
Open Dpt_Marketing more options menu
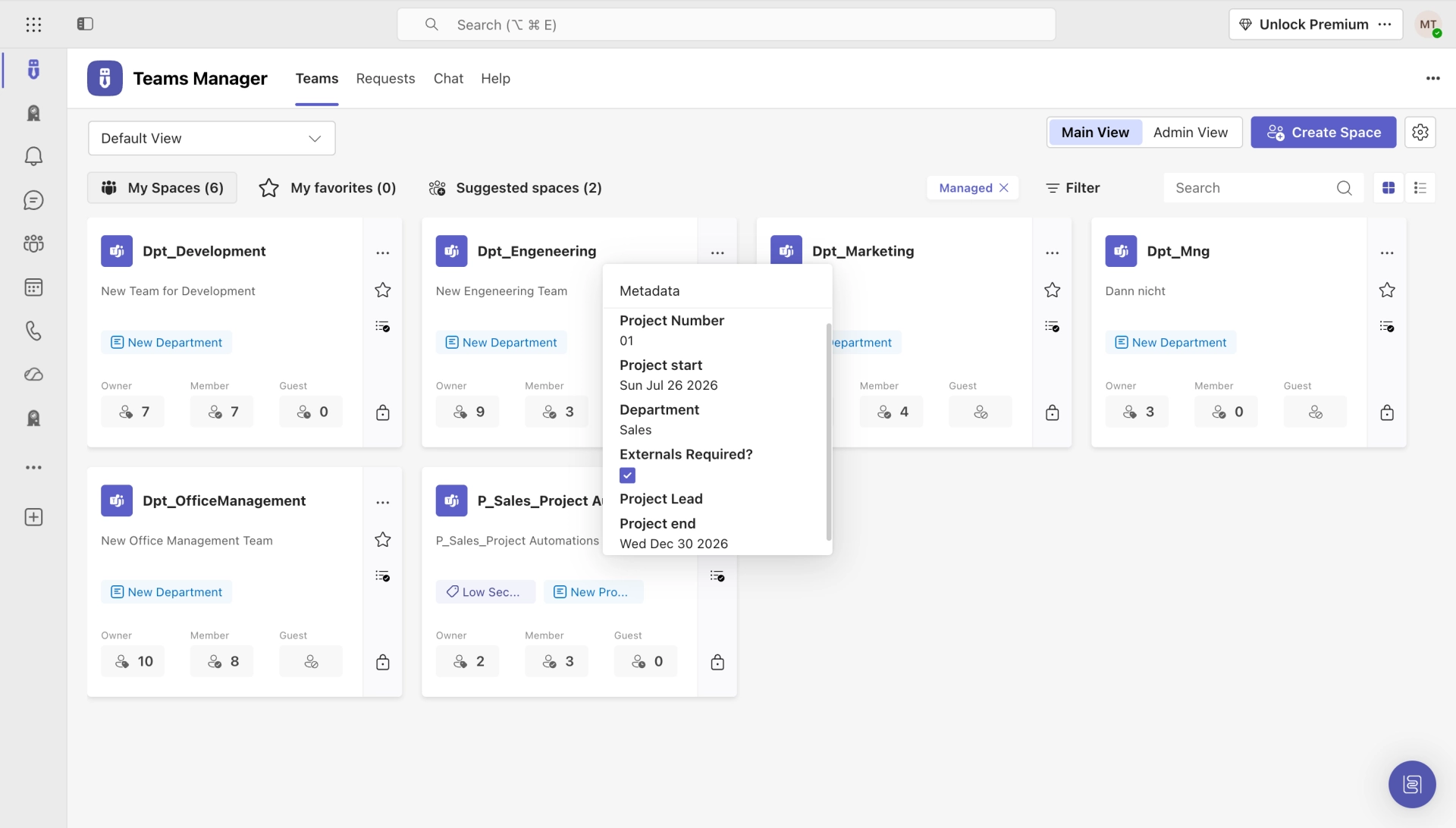point(1053,253)
